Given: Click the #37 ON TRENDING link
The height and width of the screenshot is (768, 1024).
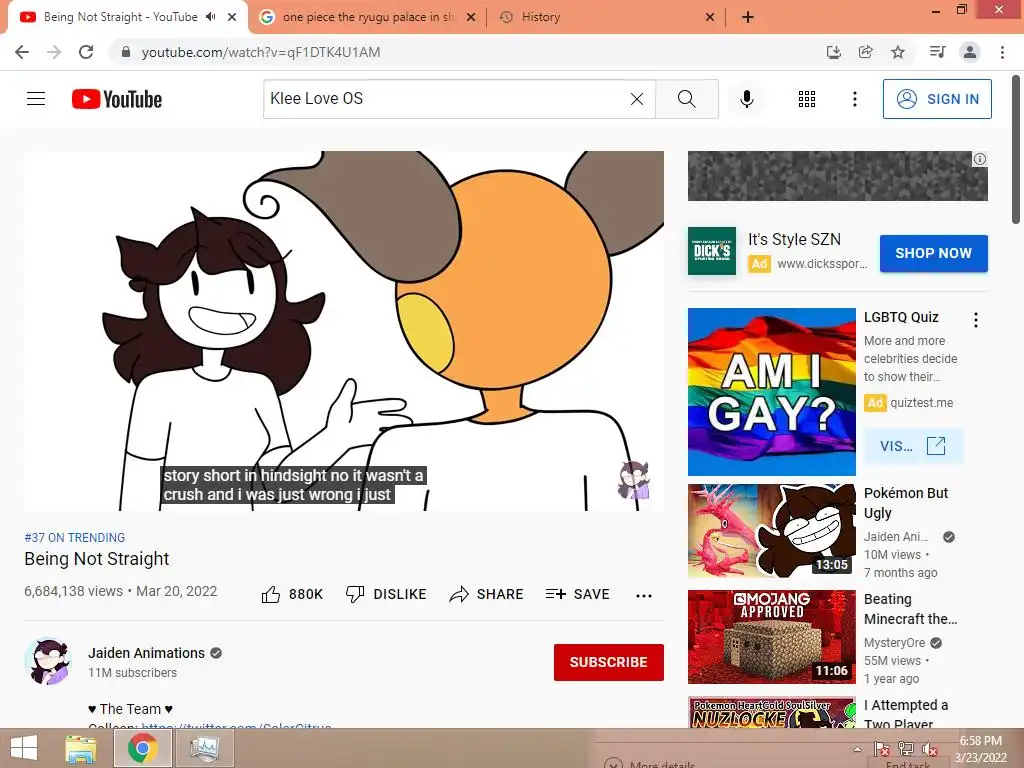Looking at the screenshot, I should tap(74, 537).
